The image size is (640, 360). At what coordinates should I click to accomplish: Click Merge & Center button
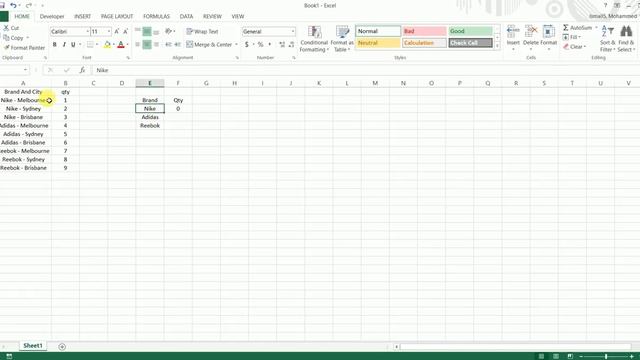[x=209, y=44]
